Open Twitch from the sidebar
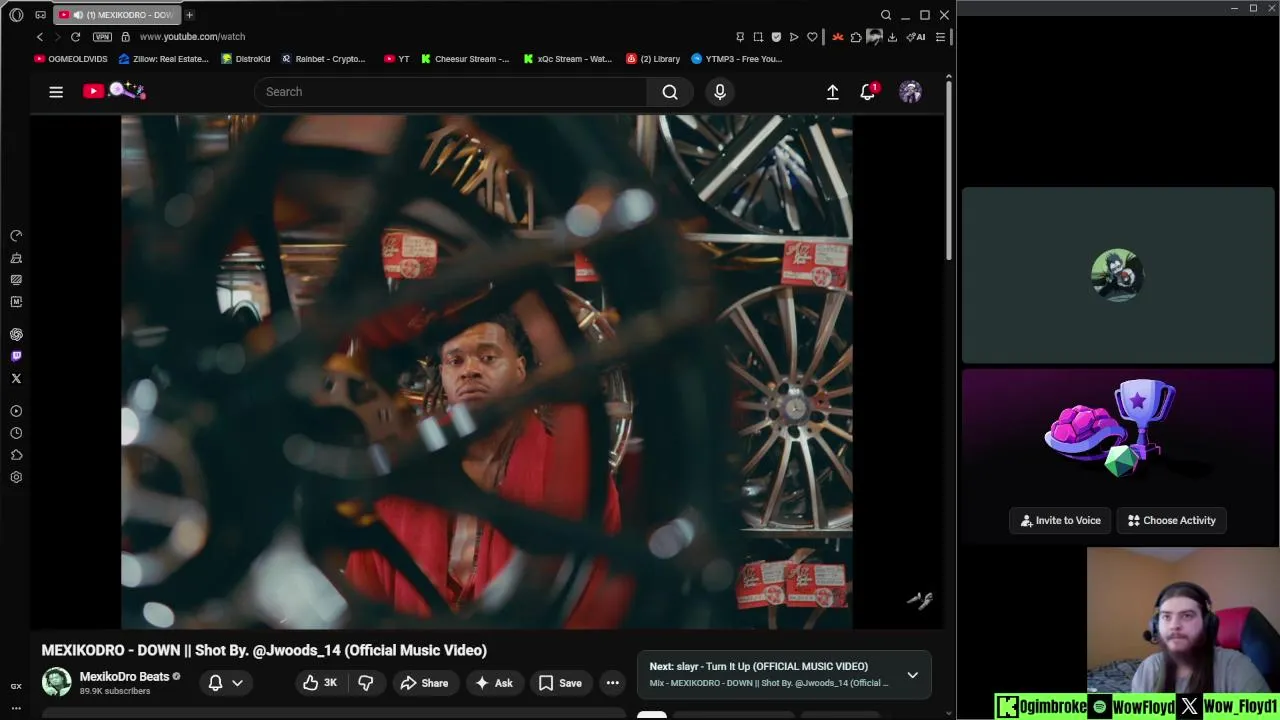Screen dimensions: 1280x720 click(16, 356)
